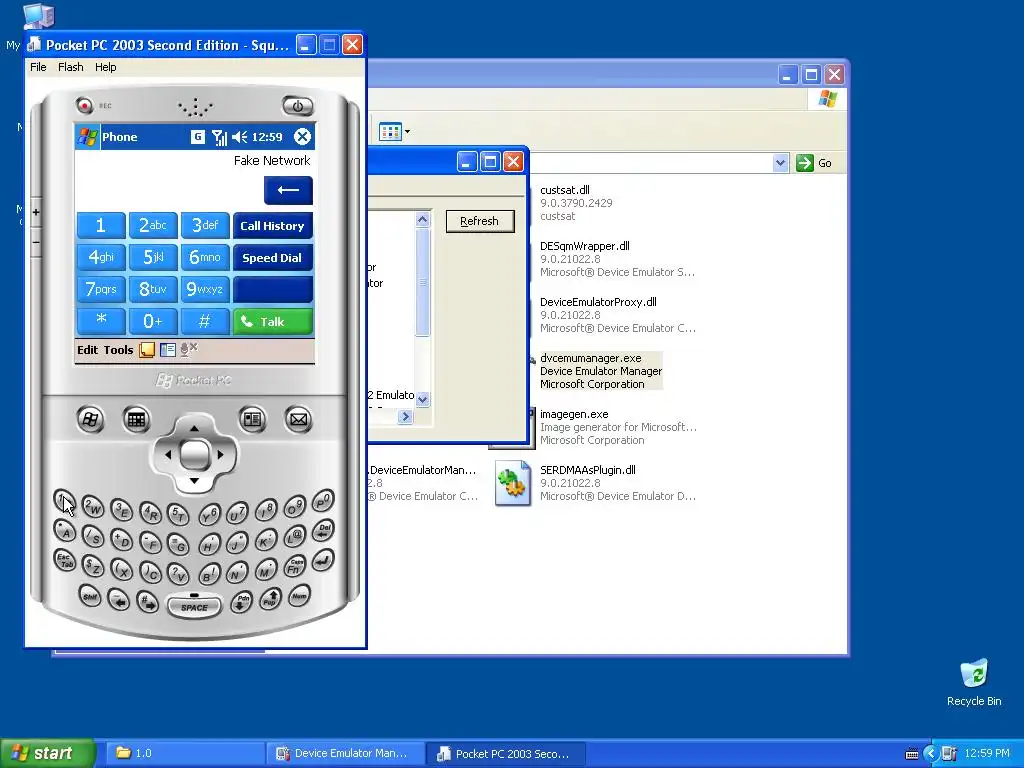Expand the Explorer address bar dropdown

[780, 163]
